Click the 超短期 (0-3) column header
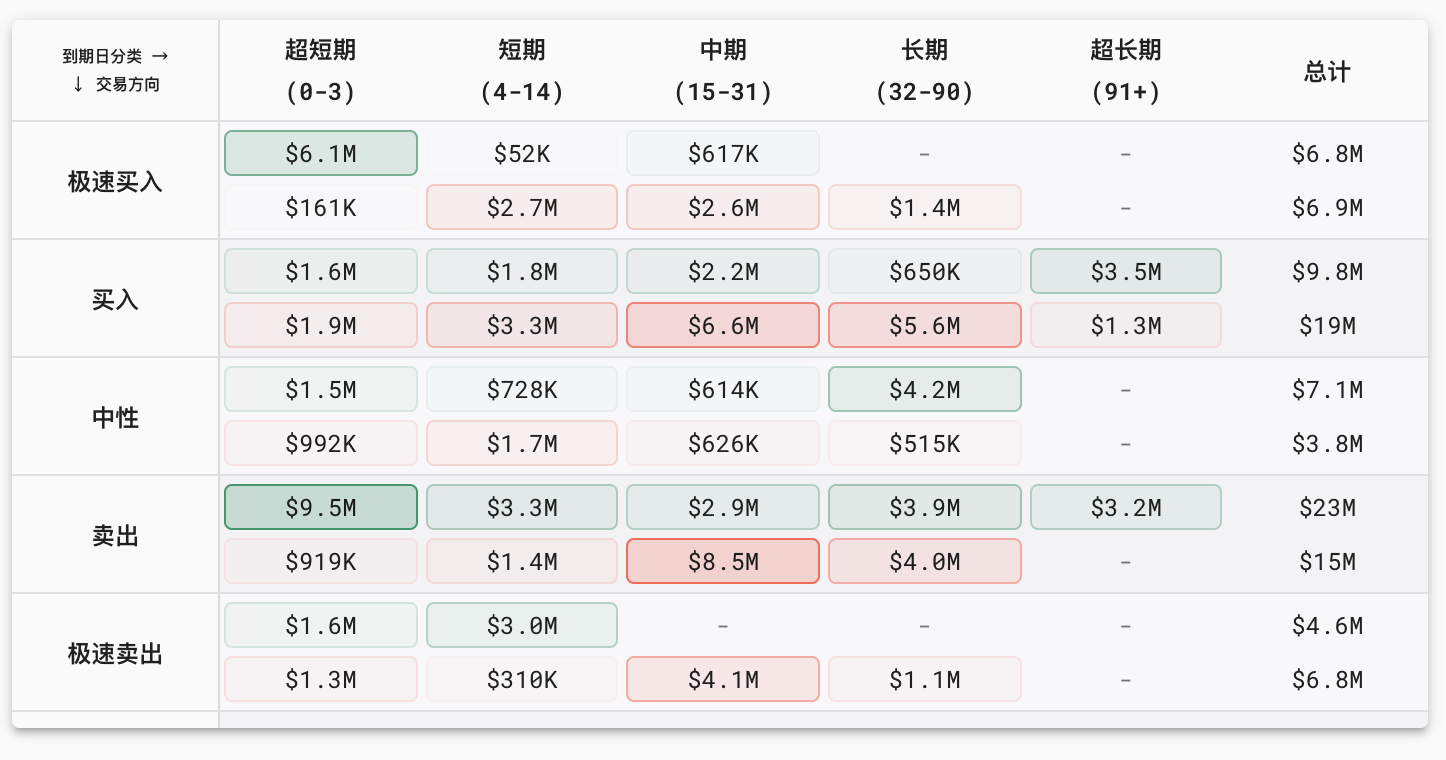The image size is (1446, 760). click(321, 71)
